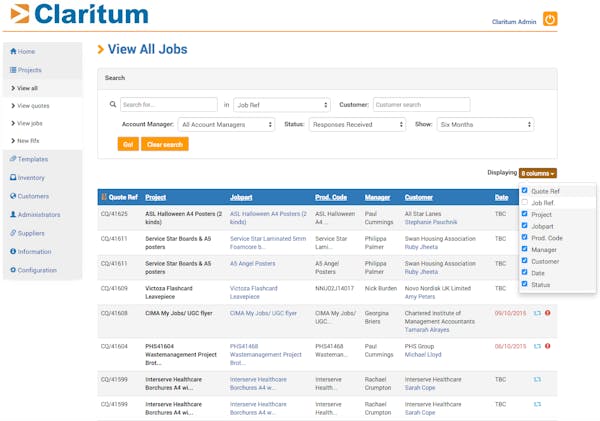The image size is (600, 421).
Task: Uncheck the Status column checkbox
Action: click(525, 284)
